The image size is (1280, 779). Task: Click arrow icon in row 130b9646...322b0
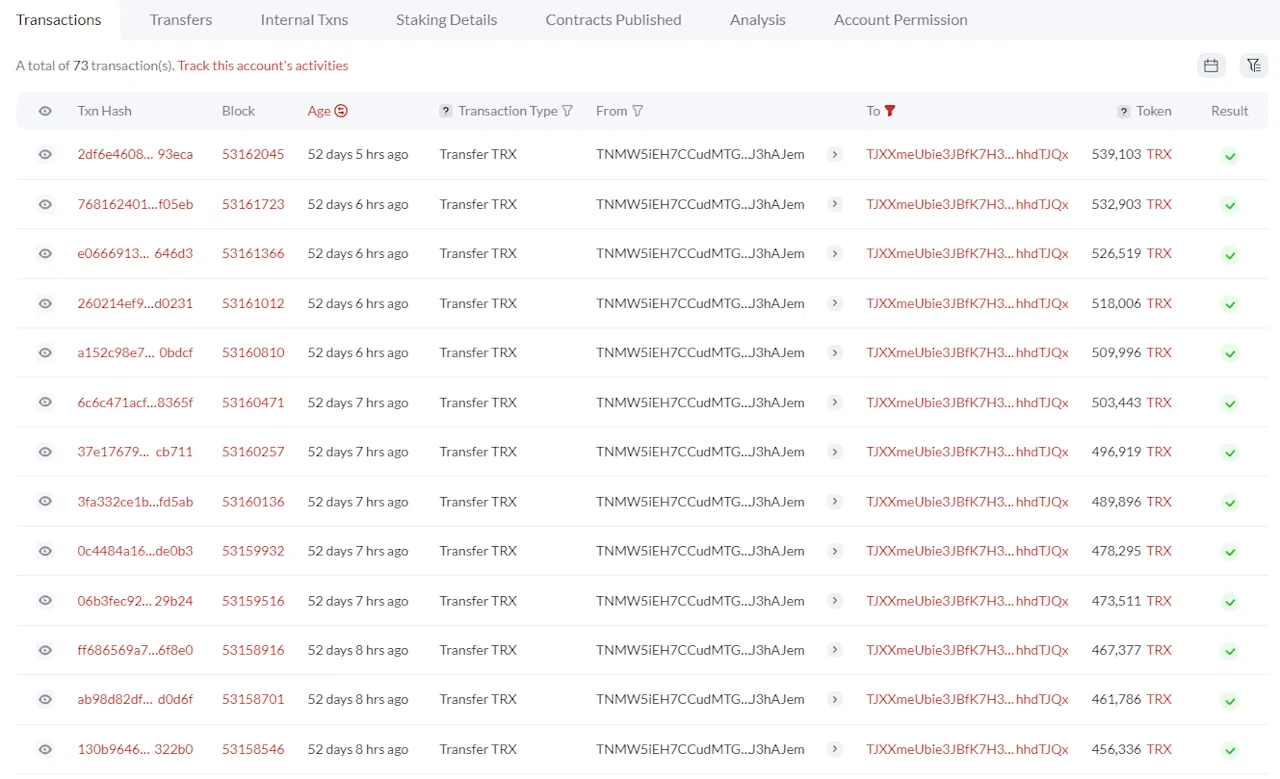(x=835, y=749)
